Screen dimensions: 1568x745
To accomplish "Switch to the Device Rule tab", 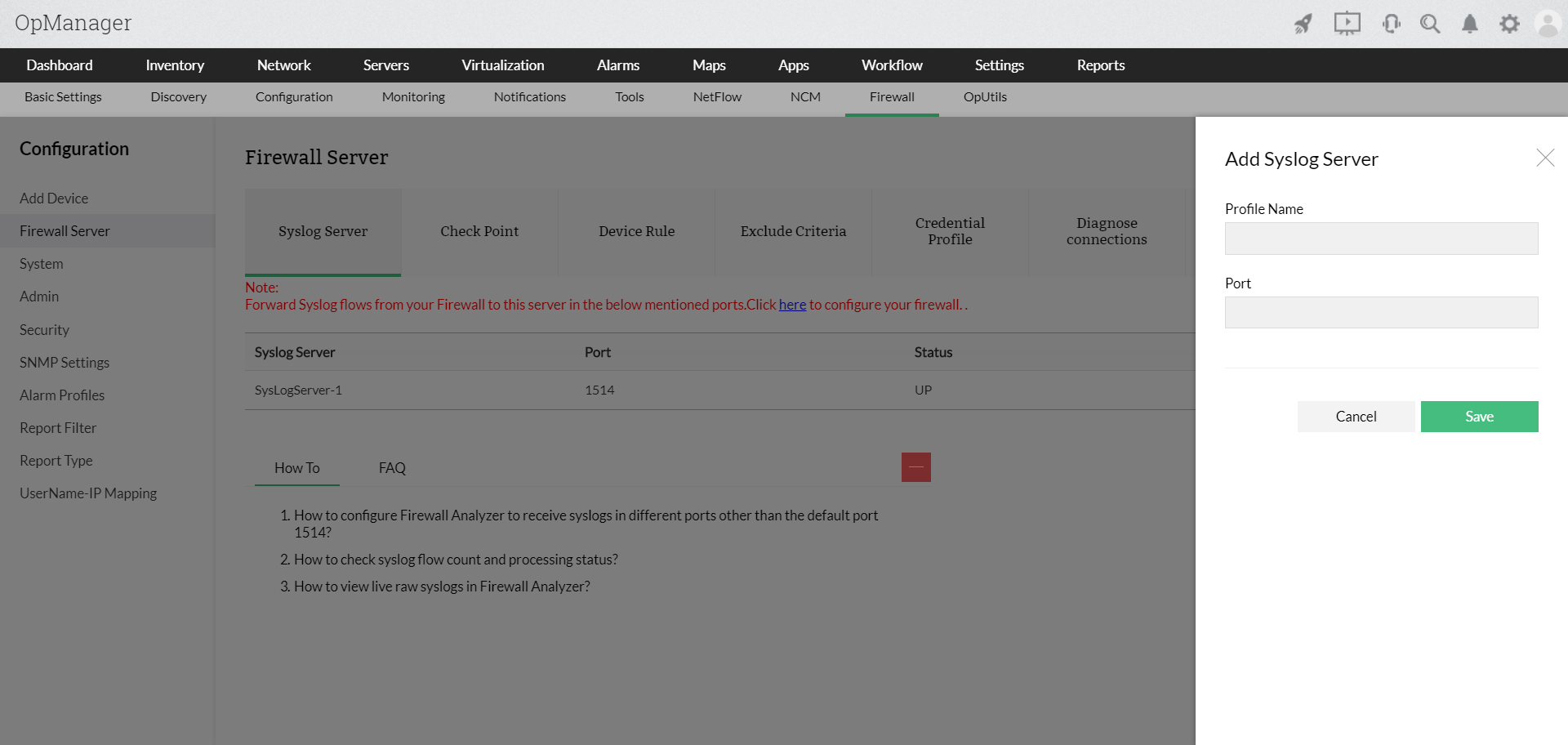I will (x=636, y=232).
